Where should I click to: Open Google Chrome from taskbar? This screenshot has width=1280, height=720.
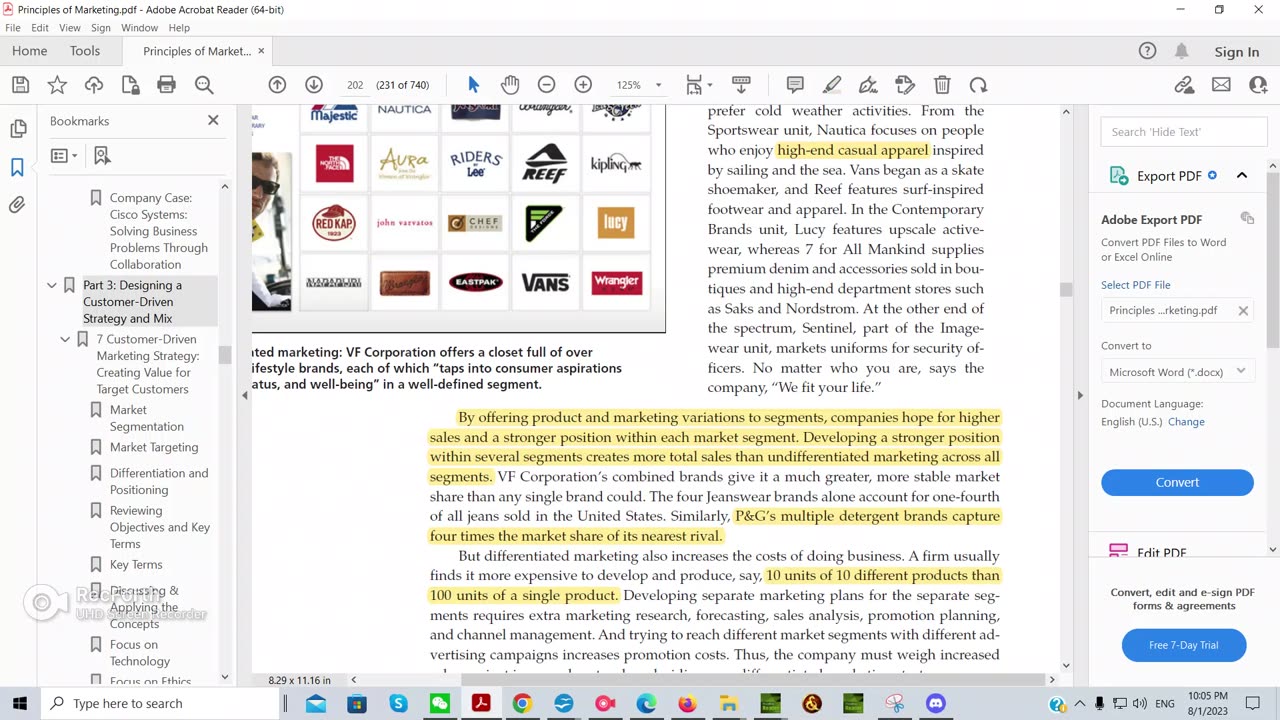[522, 704]
